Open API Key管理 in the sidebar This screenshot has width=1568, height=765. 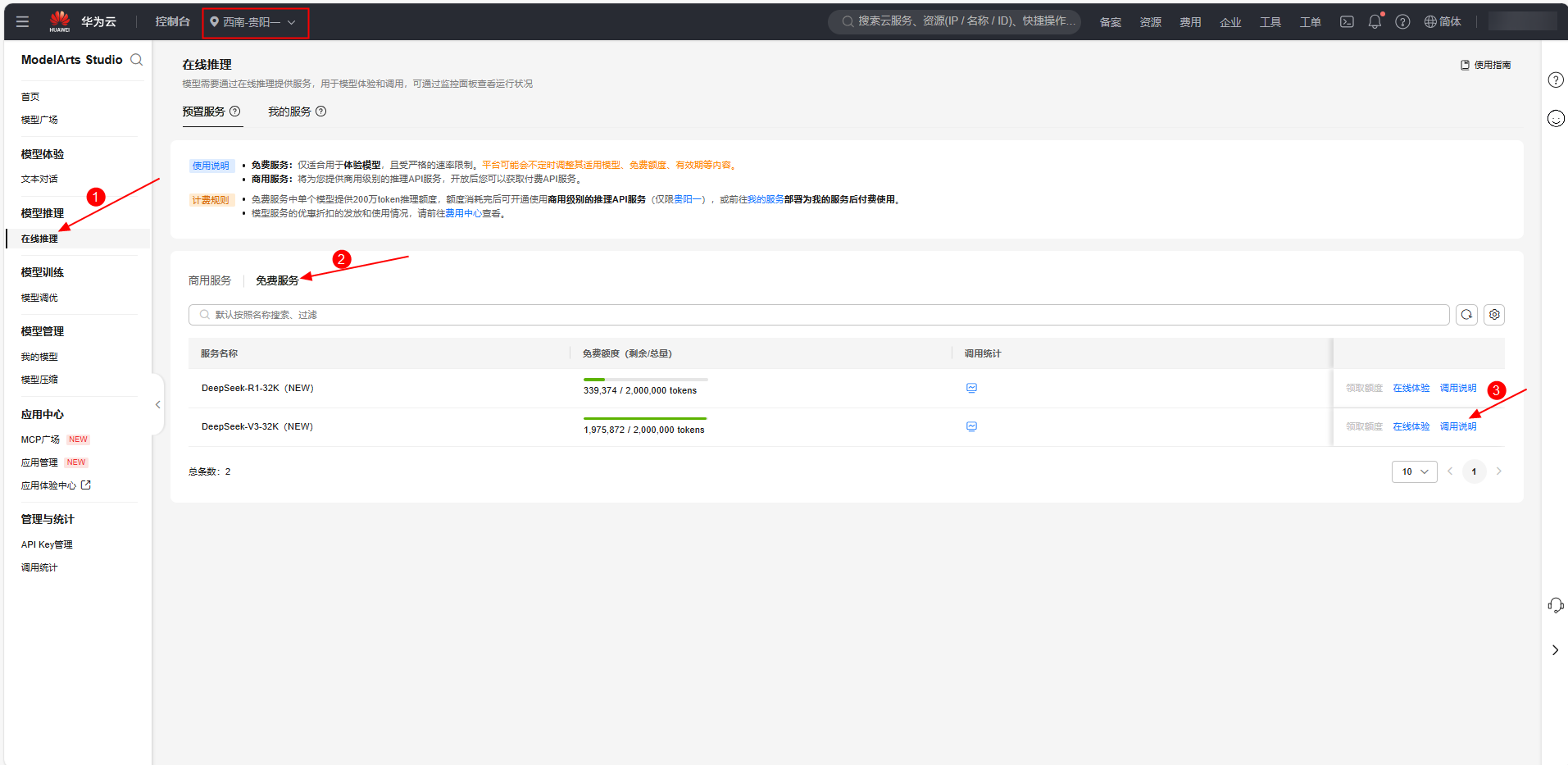point(47,544)
